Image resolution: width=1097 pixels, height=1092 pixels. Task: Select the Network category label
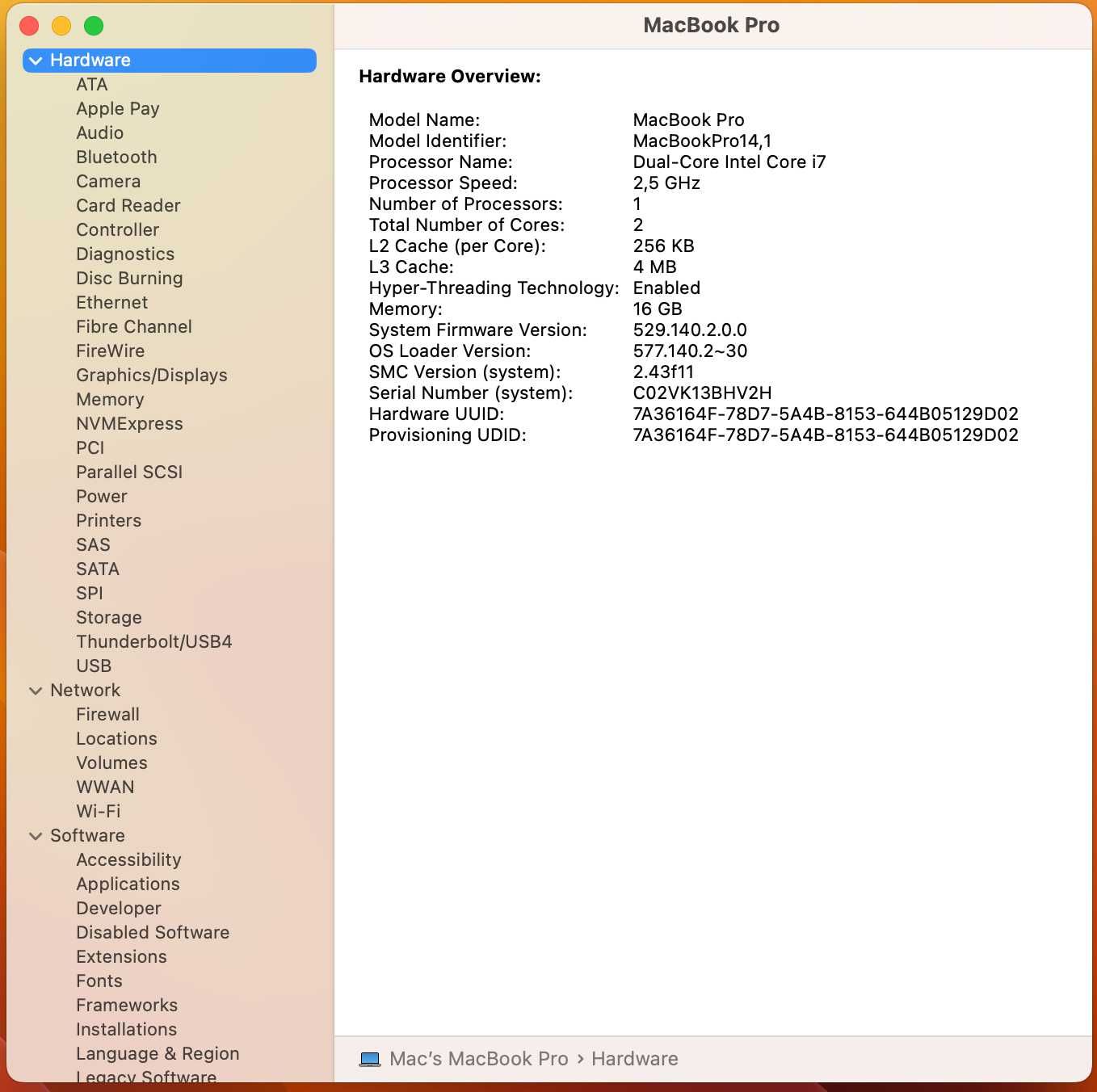[85, 691]
